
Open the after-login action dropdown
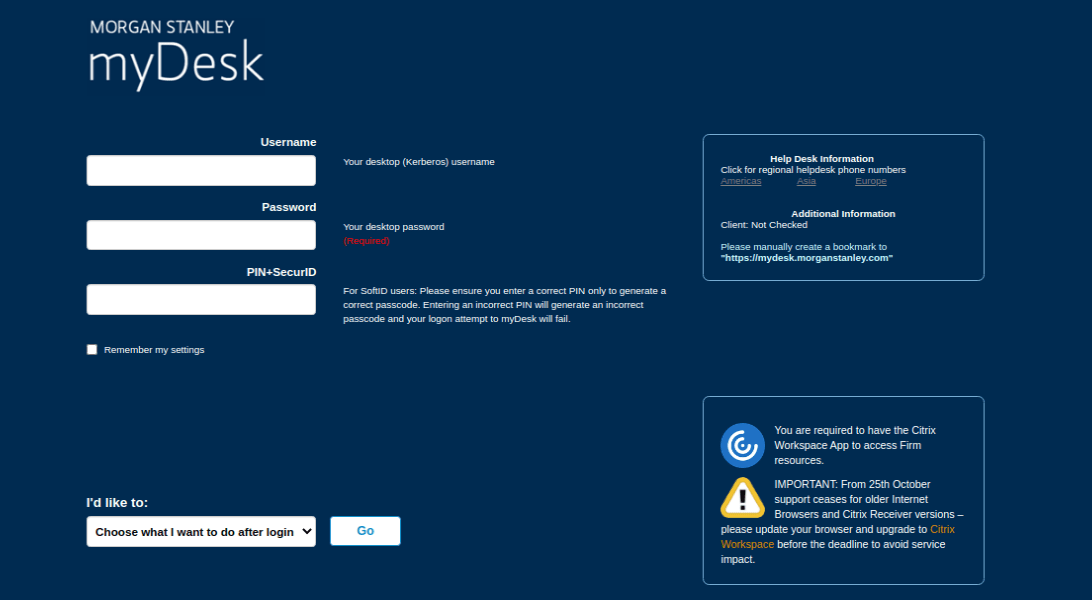[201, 532]
